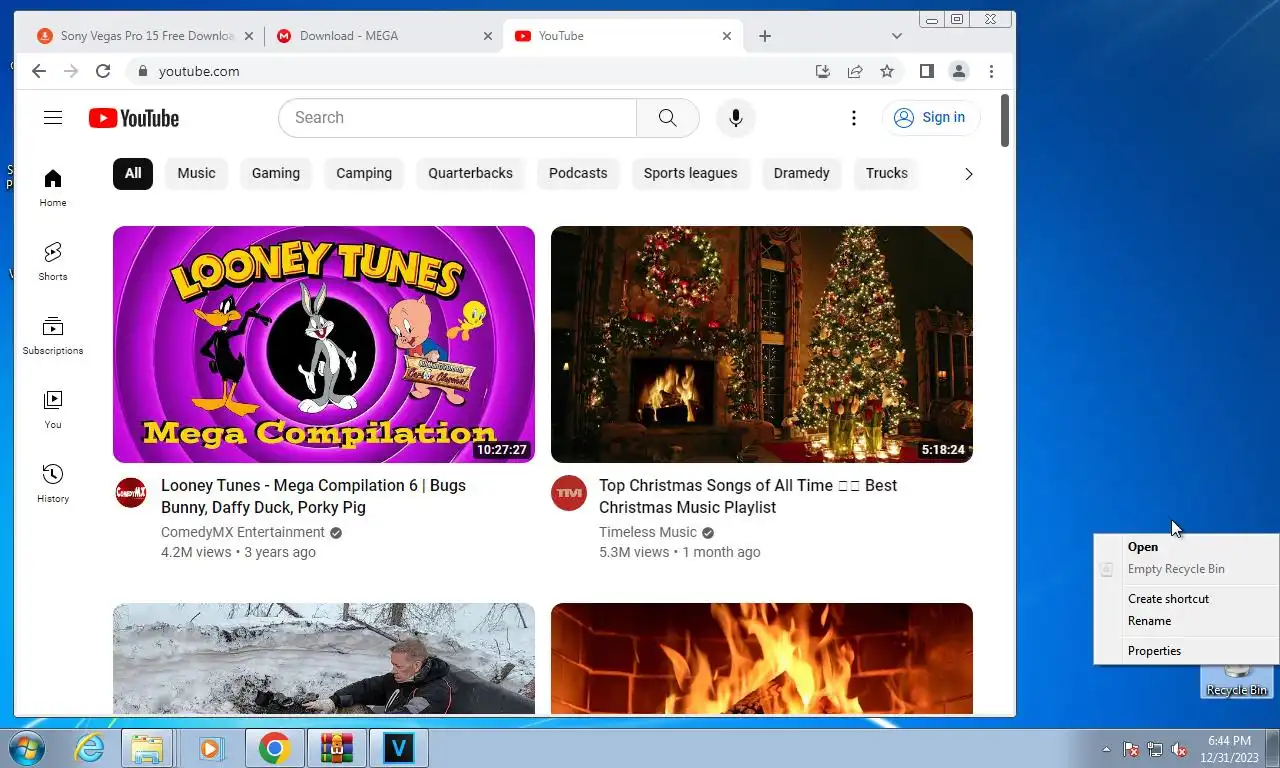Viewport: 1280px width, 768px height.
Task: Select the Dramedy filter chip
Action: 802,173
